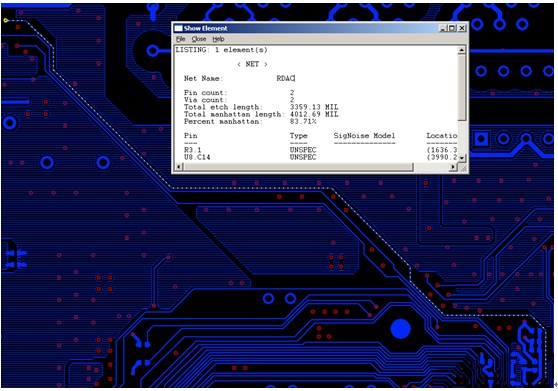
Task: Click the horizontal scroll right arrow
Action: [453, 167]
